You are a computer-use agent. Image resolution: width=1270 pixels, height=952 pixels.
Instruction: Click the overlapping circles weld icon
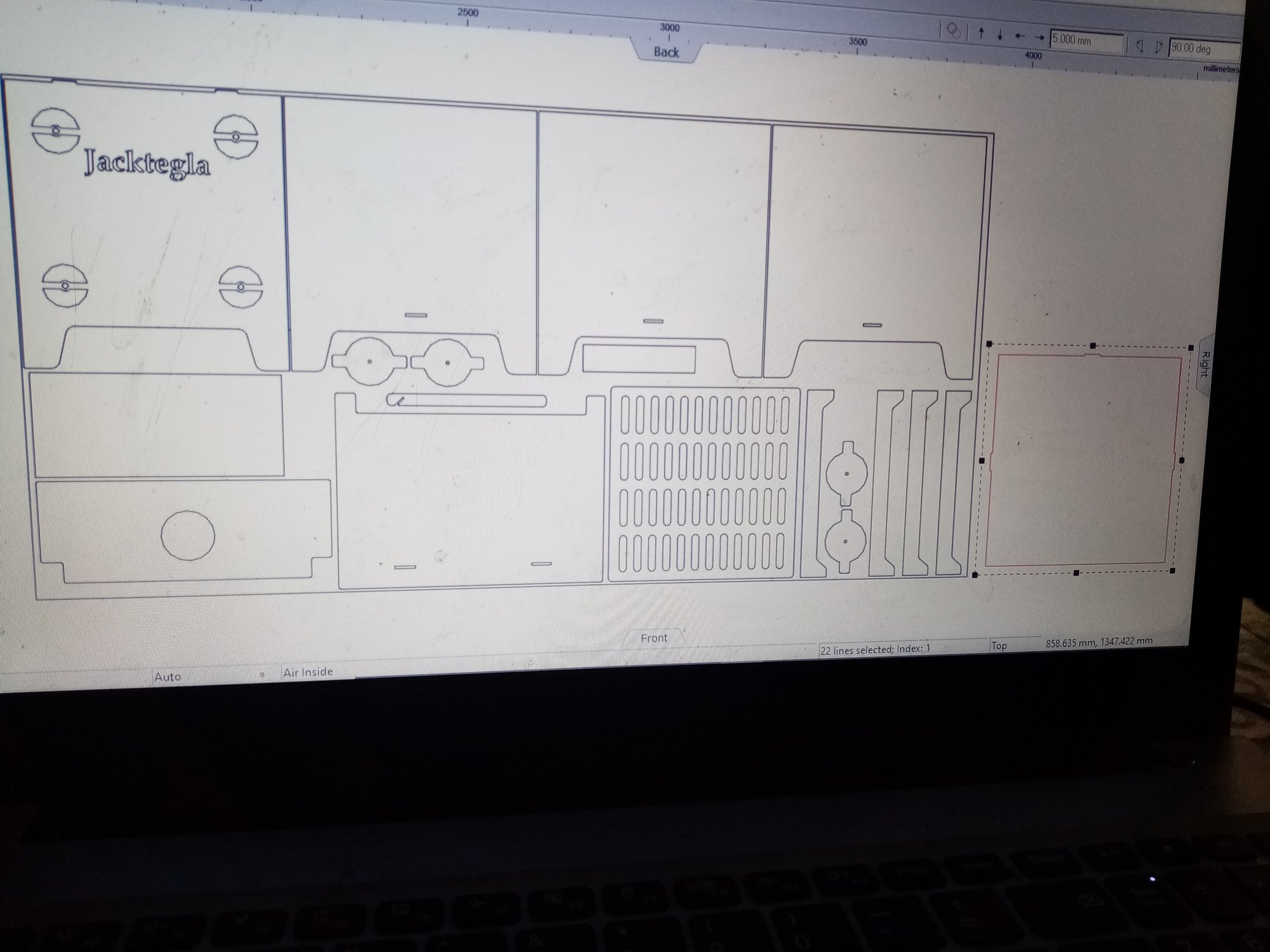(x=953, y=30)
